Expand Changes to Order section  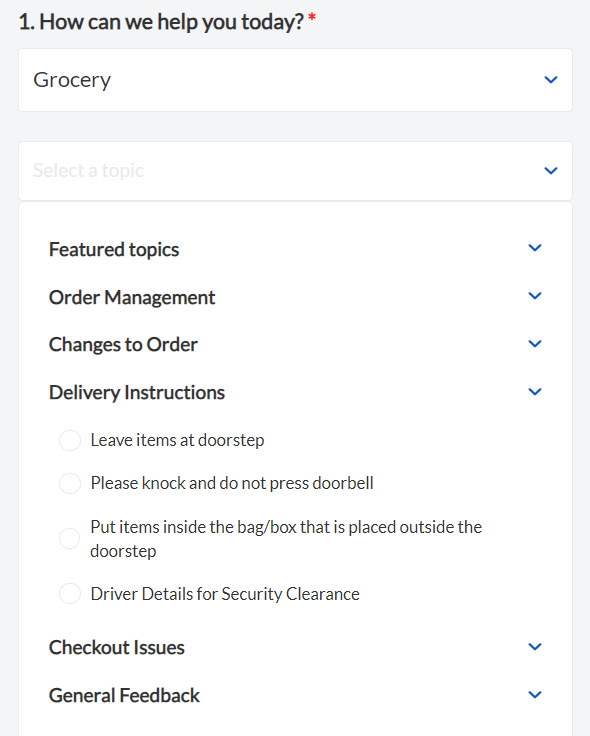click(x=295, y=345)
